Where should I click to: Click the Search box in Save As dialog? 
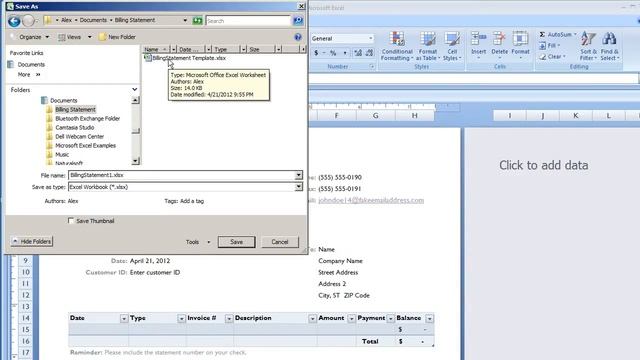(248, 20)
